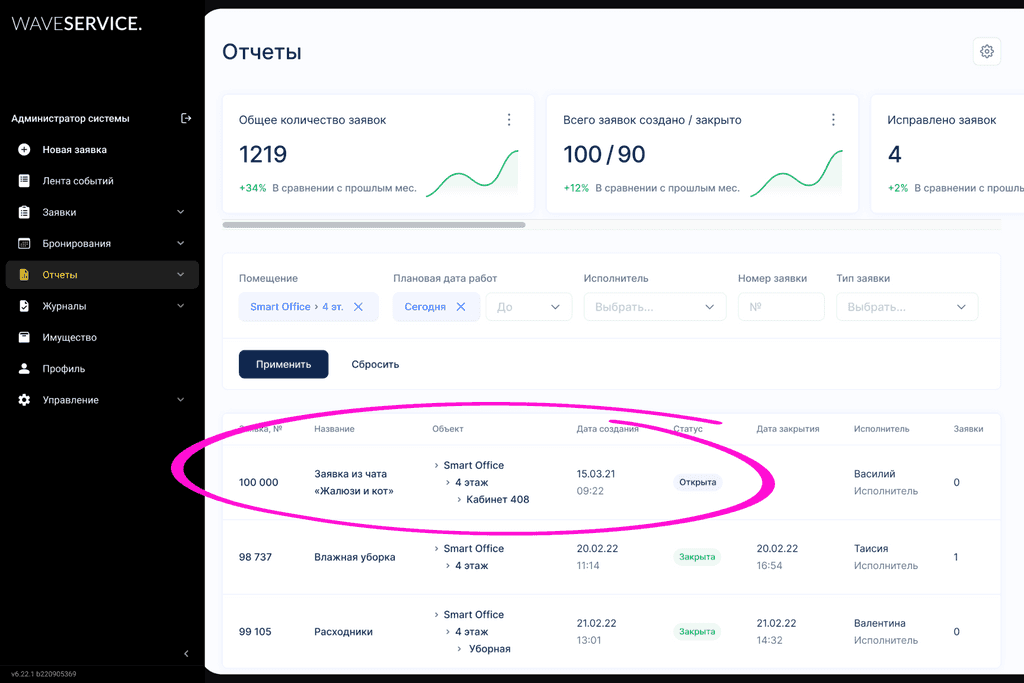
Task: Clear the Сегодня date filter chip
Action: click(x=461, y=307)
